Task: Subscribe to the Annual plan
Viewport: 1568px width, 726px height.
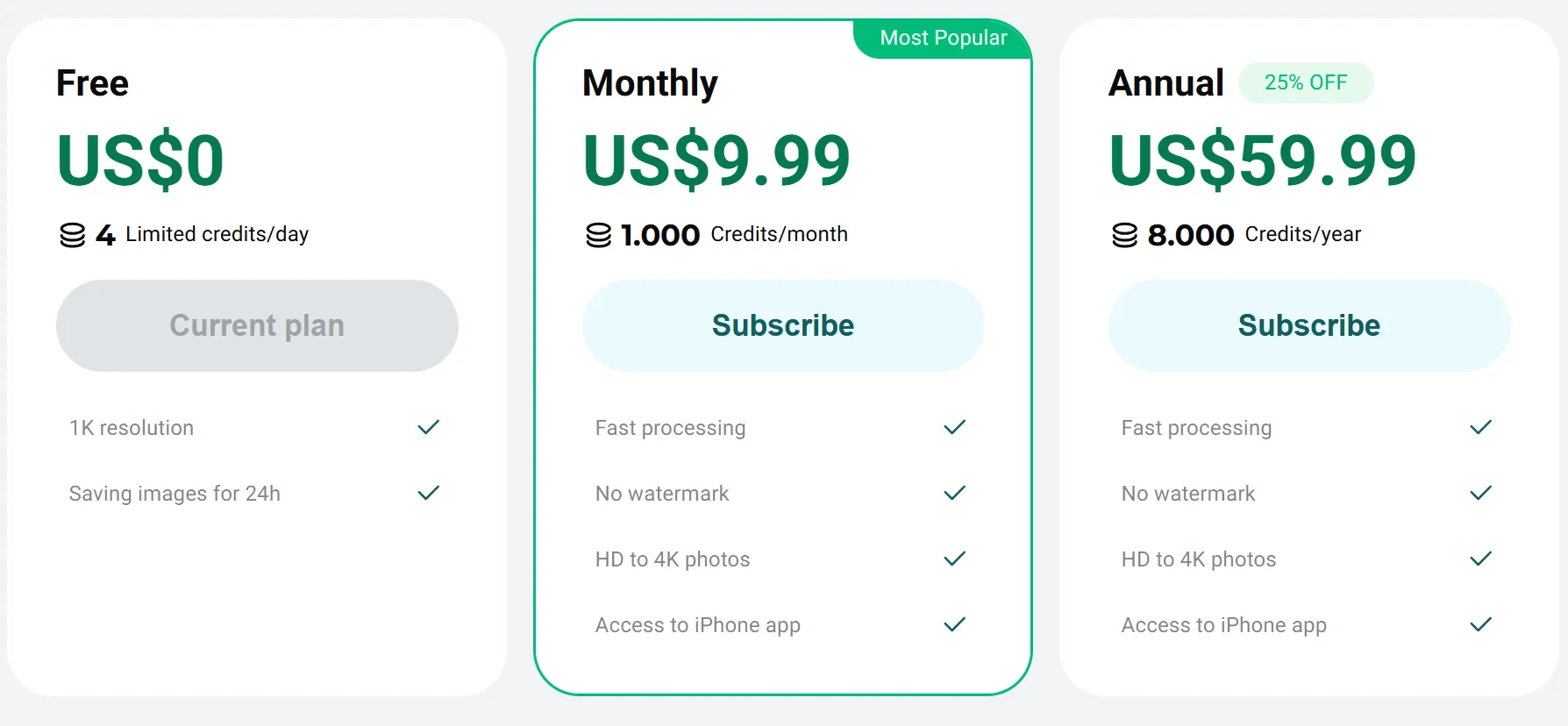Action: pyautogui.click(x=1309, y=325)
